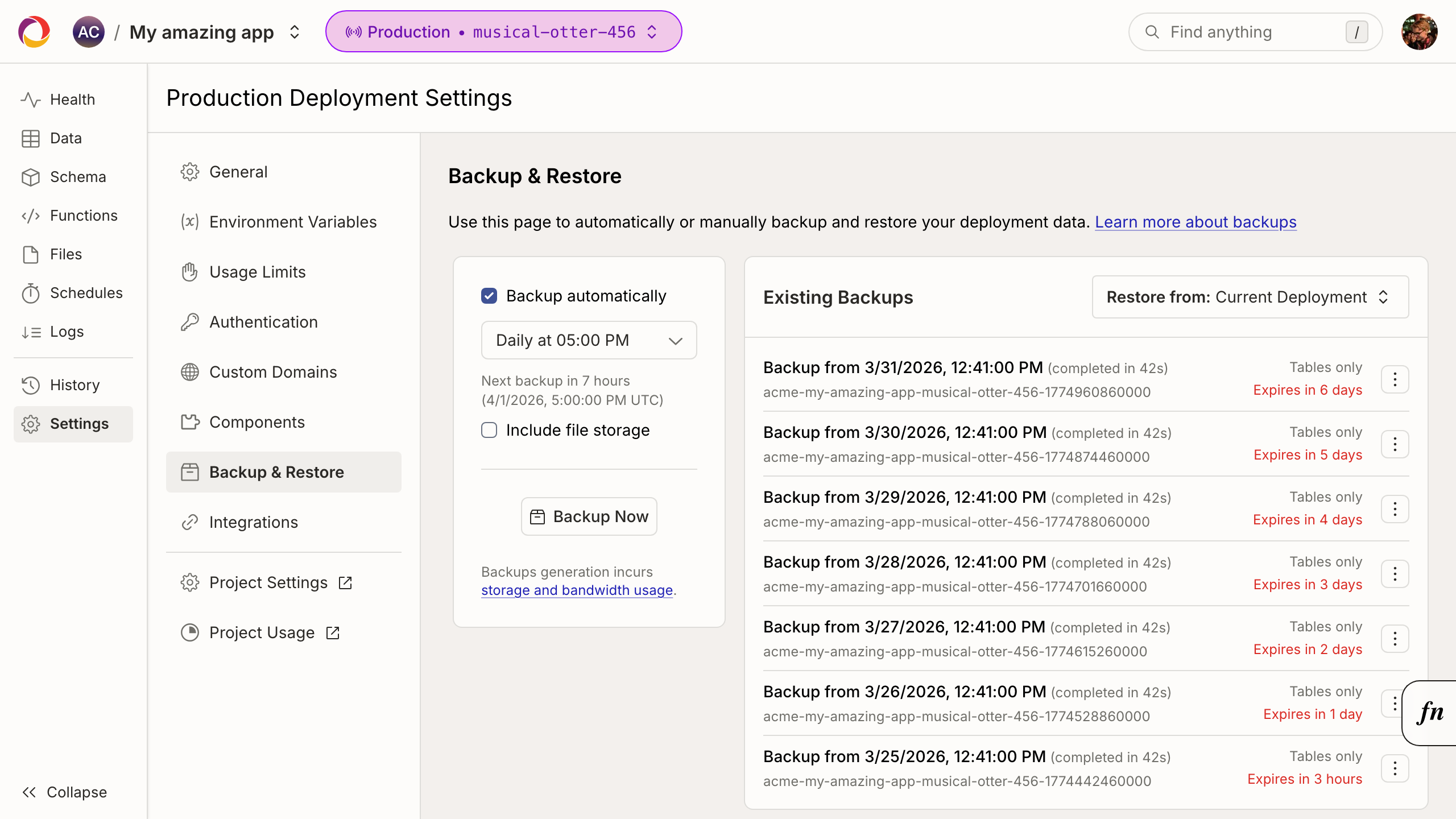
Task: Click the Project Usage pie chart icon
Action: [190, 632]
